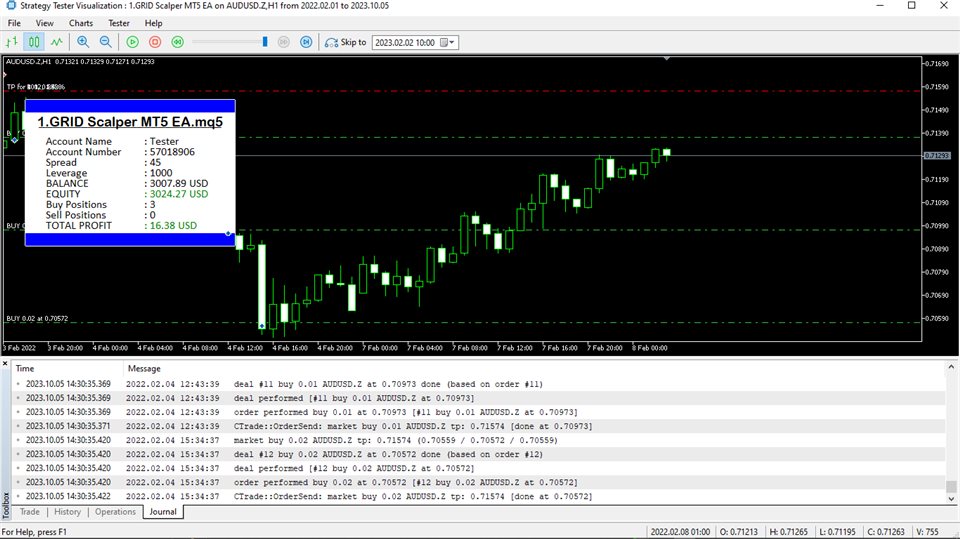The height and width of the screenshot is (539, 960).
Task: Click the '4 Feb 12:00' time axis label
Action: tap(246, 348)
